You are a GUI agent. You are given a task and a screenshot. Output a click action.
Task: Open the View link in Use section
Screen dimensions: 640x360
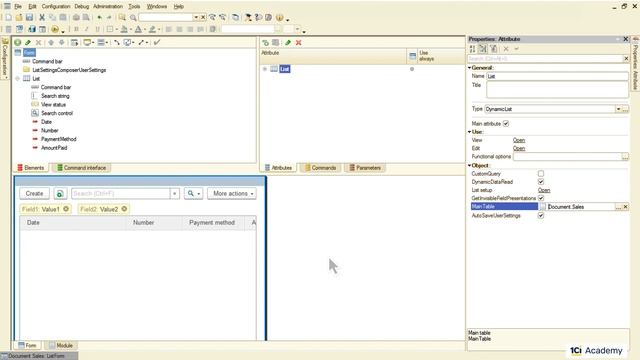pyautogui.click(x=519, y=140)
